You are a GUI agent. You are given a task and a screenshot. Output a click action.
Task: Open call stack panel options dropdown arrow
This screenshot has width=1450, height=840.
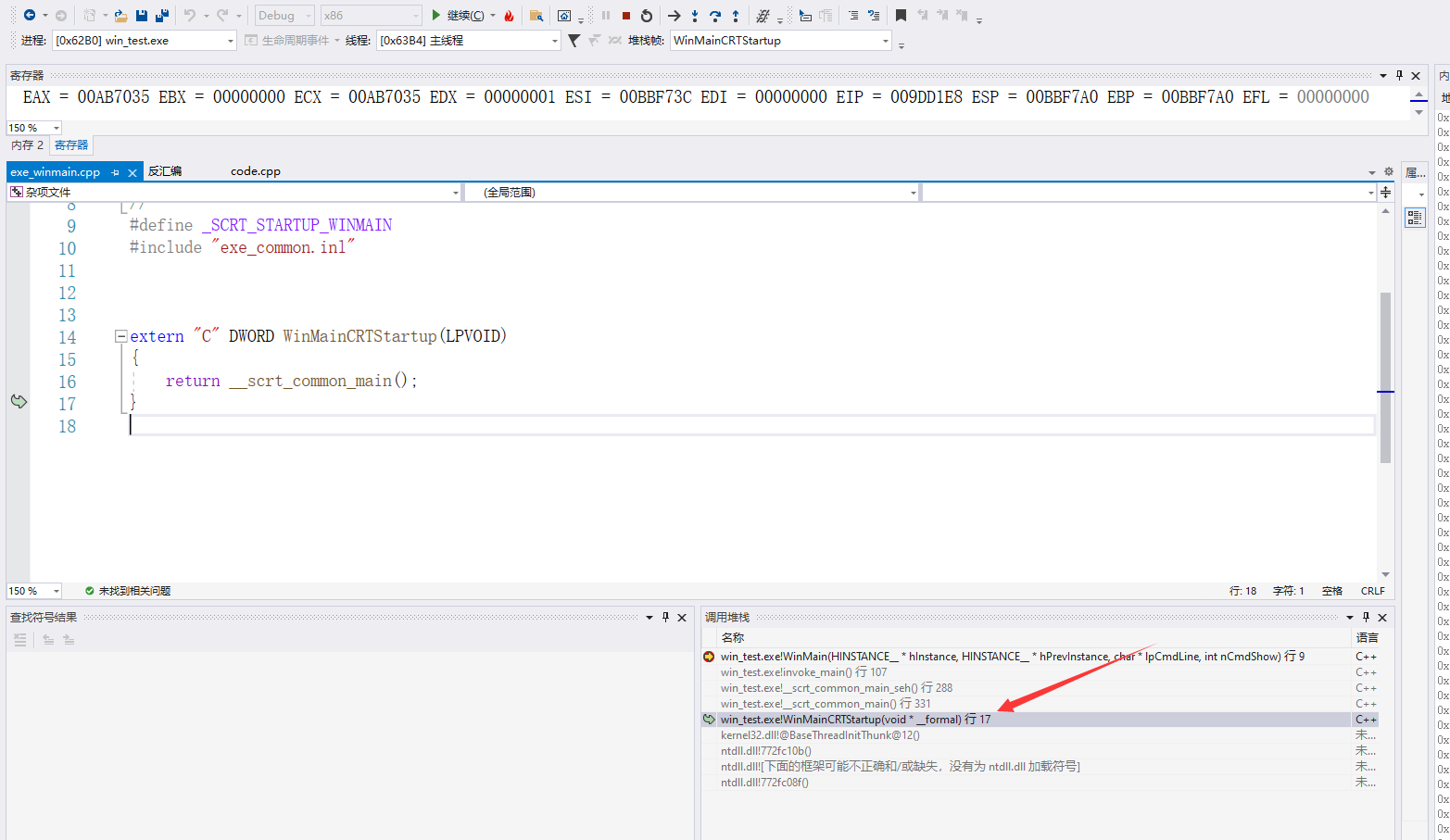pyautogui.click(x=1350, y=617)
